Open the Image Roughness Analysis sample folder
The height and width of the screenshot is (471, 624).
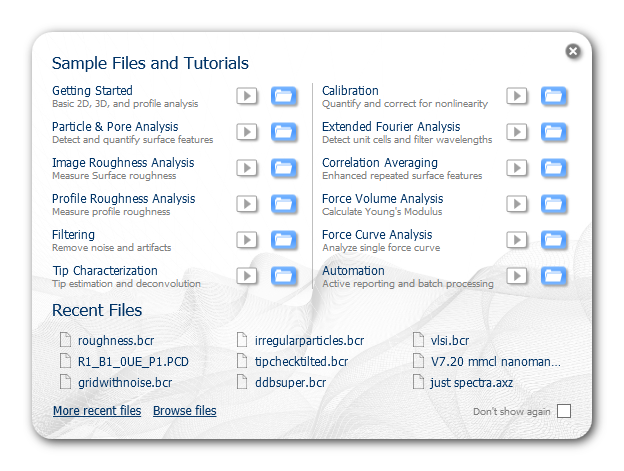tap(284, 168)
